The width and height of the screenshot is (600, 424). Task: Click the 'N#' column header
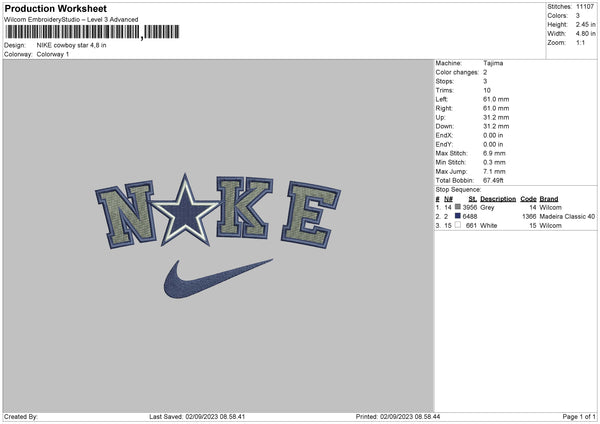(x=448, y=199)
